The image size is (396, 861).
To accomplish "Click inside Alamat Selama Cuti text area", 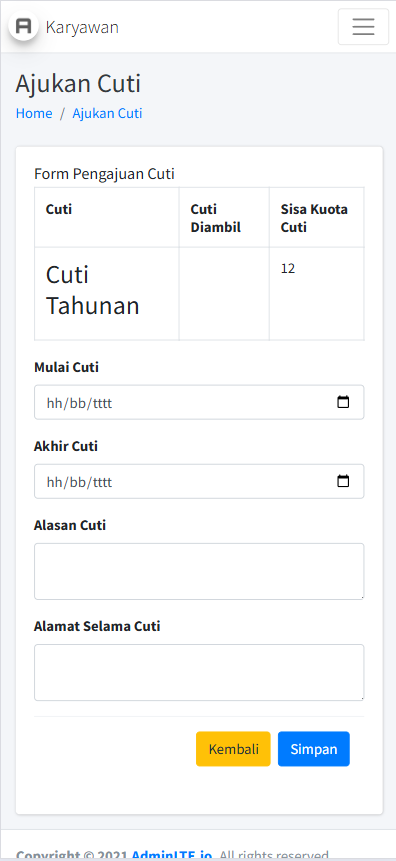I will pyautogui.click(x=199, y=673).
